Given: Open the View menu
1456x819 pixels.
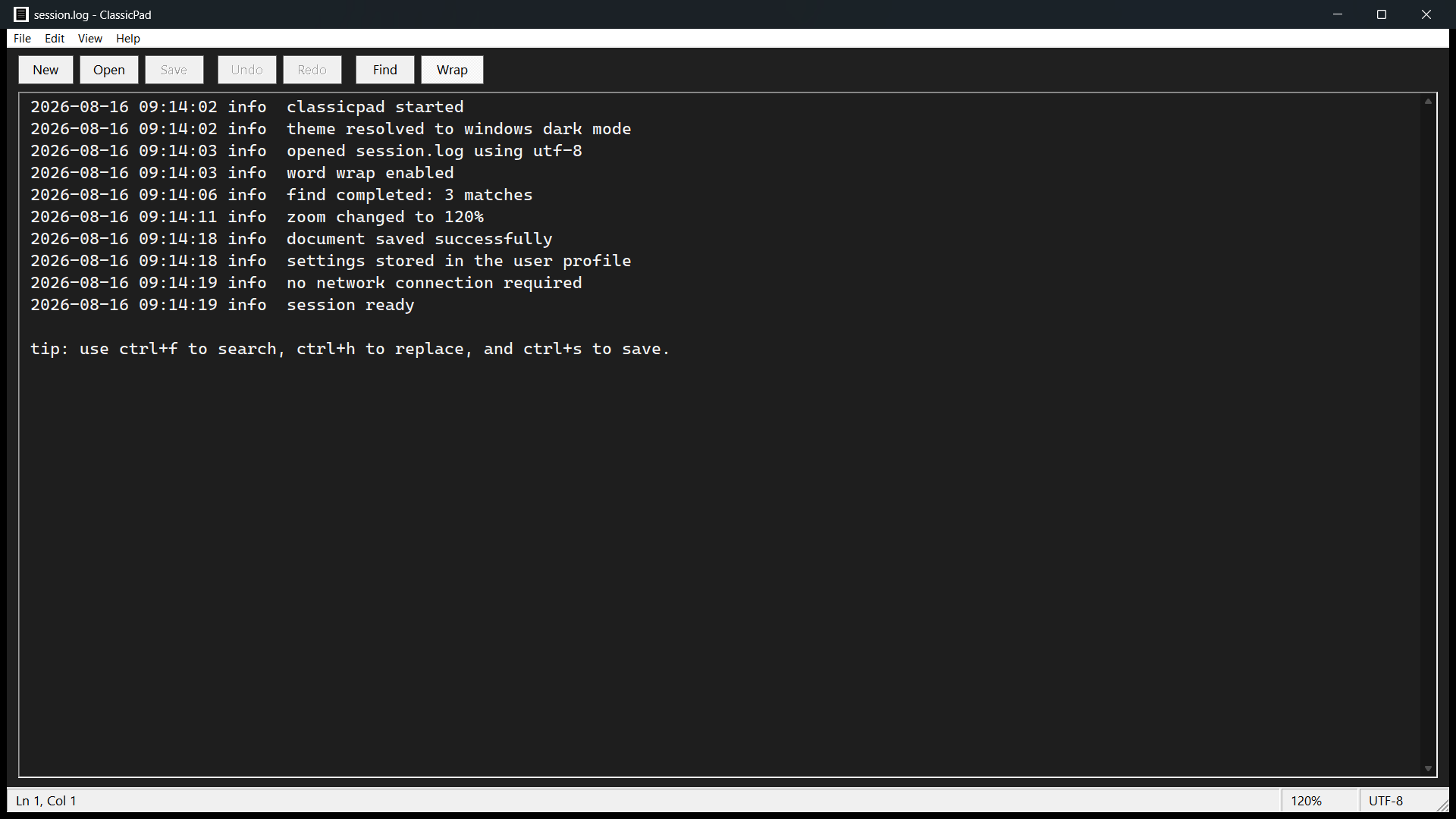Looking at the screenshot, I should click(x=89, y=39).
